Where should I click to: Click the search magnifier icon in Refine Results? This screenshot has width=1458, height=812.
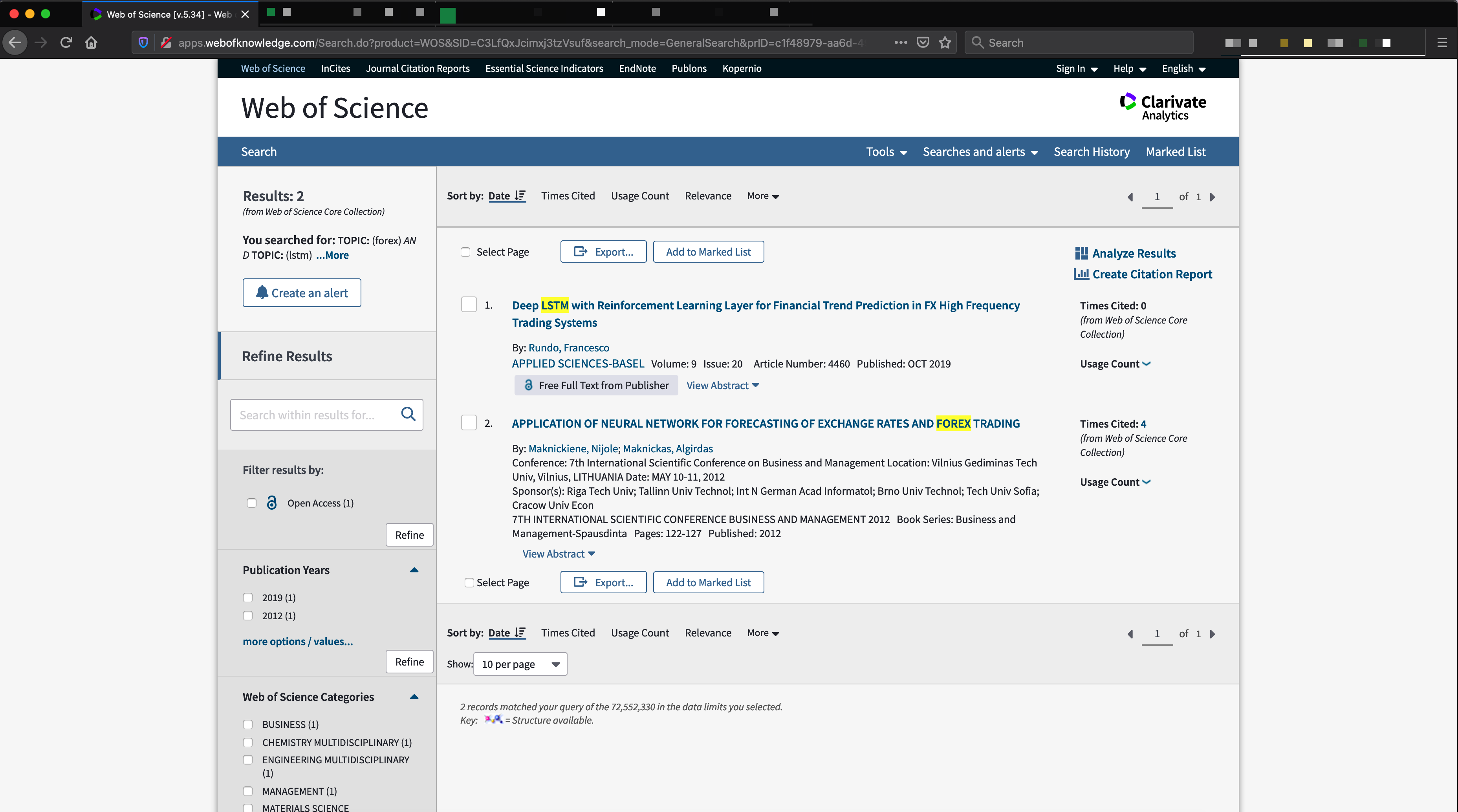408,414
